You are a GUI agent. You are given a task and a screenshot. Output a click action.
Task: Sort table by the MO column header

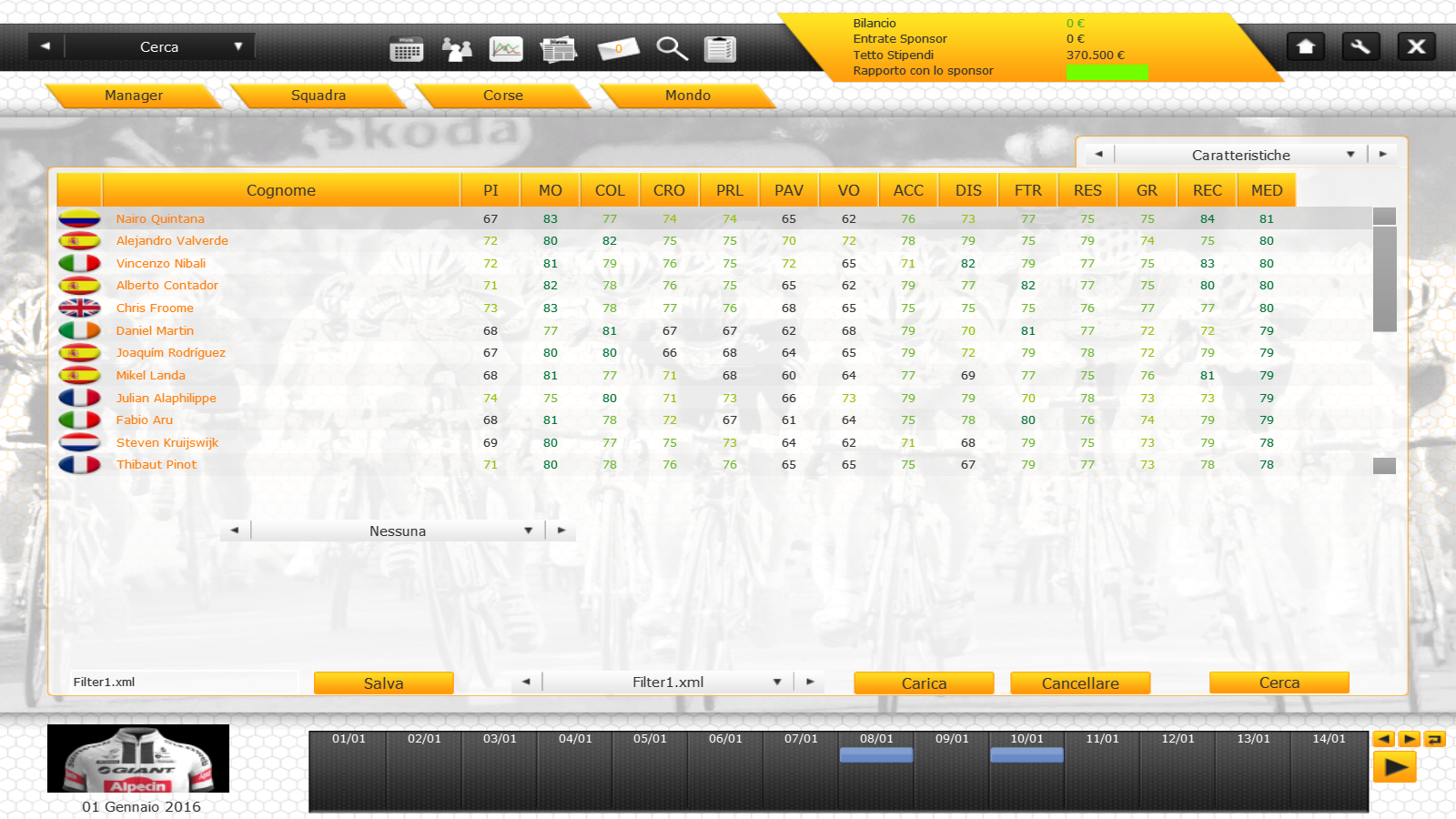(x=550, y=190)
